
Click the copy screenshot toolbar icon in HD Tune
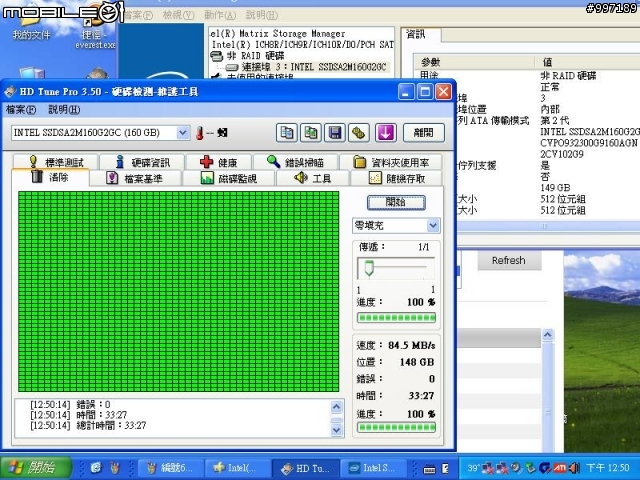[x=311, y=133]
